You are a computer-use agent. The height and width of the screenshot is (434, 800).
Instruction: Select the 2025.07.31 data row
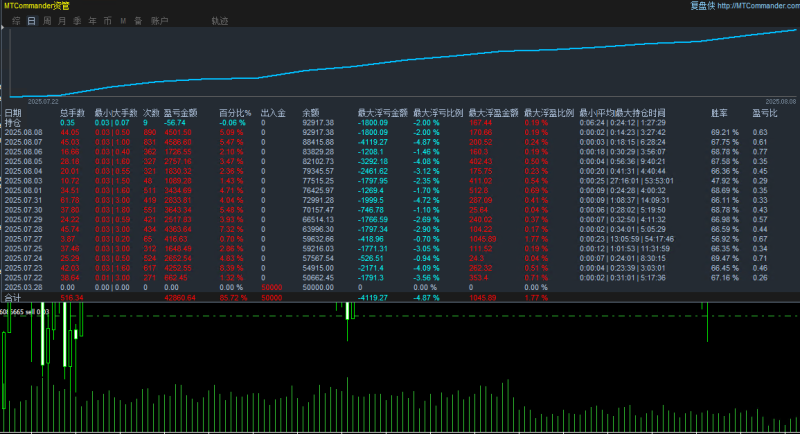coord(24,201)
